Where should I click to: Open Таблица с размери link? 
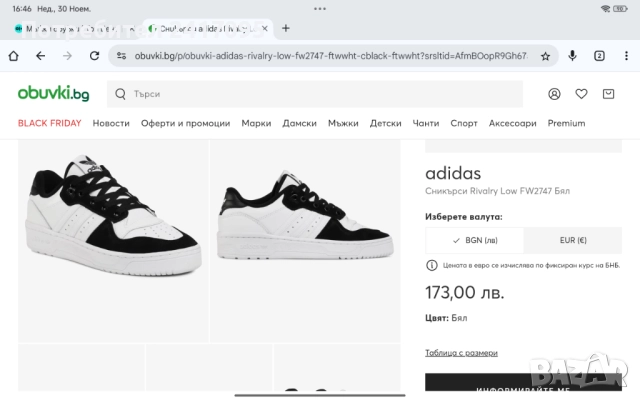pos(461,353)
